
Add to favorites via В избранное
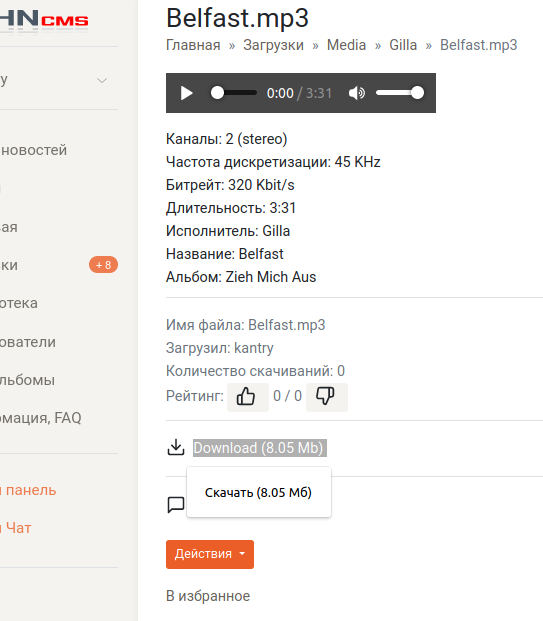point(208,596)
